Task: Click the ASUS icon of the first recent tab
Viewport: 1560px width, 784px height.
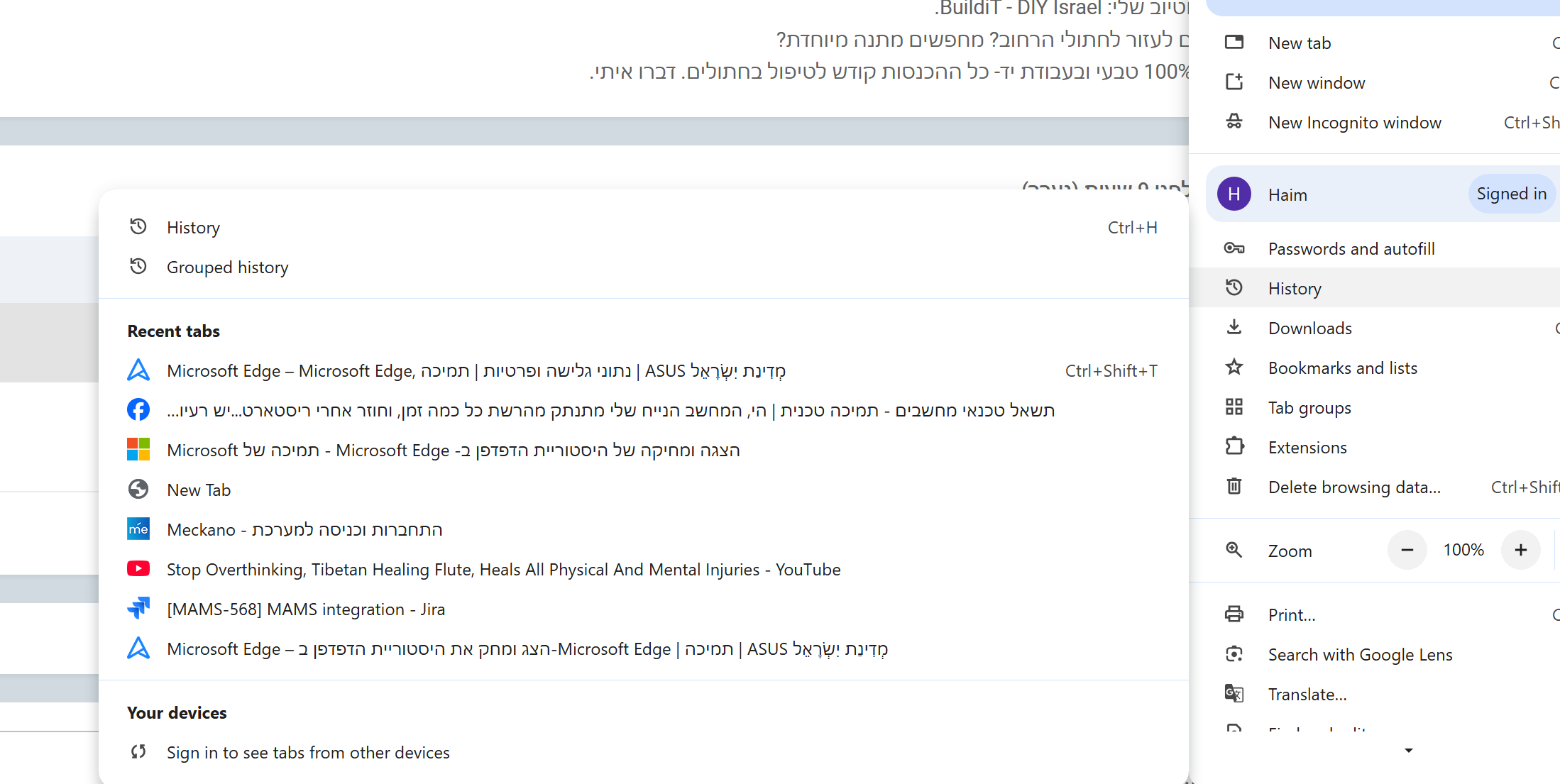Action: 138,370
